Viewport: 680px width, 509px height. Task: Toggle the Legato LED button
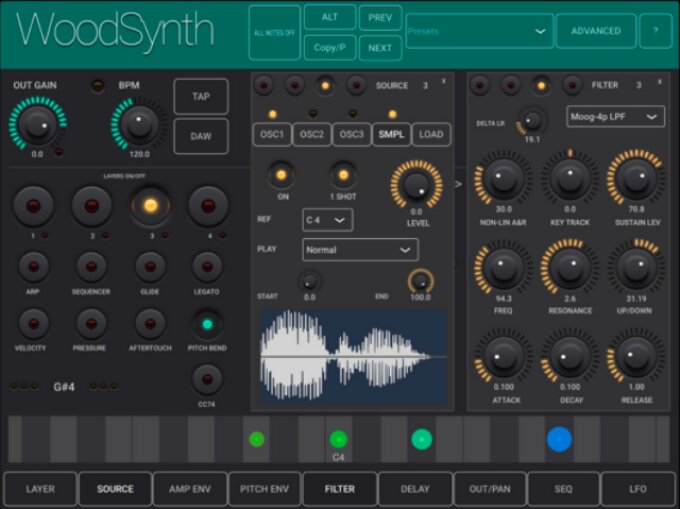(x=207, y=266)
